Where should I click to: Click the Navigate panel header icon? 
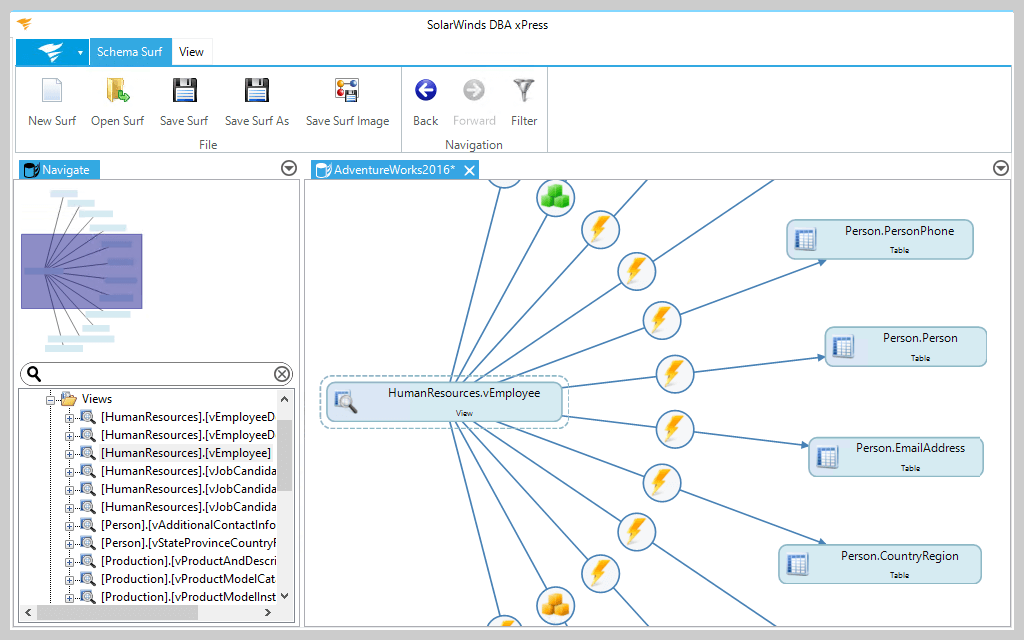(31, 170)
